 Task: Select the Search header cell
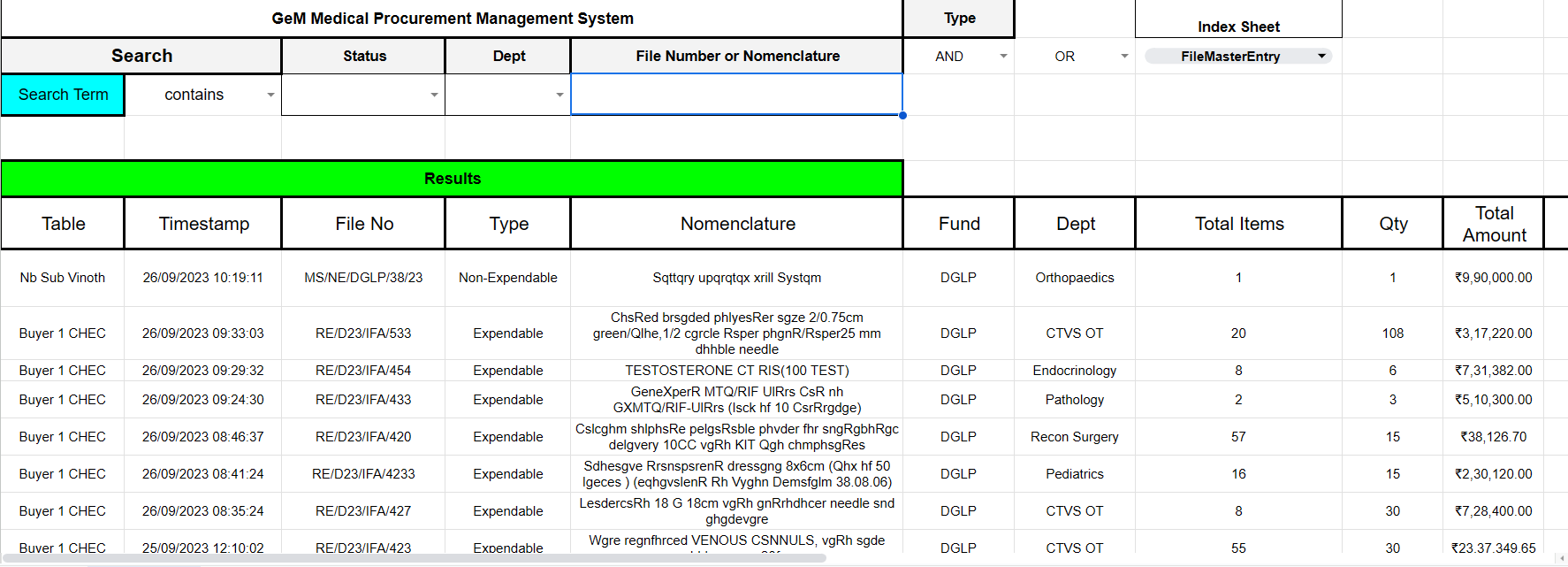[x=141, y=56]
